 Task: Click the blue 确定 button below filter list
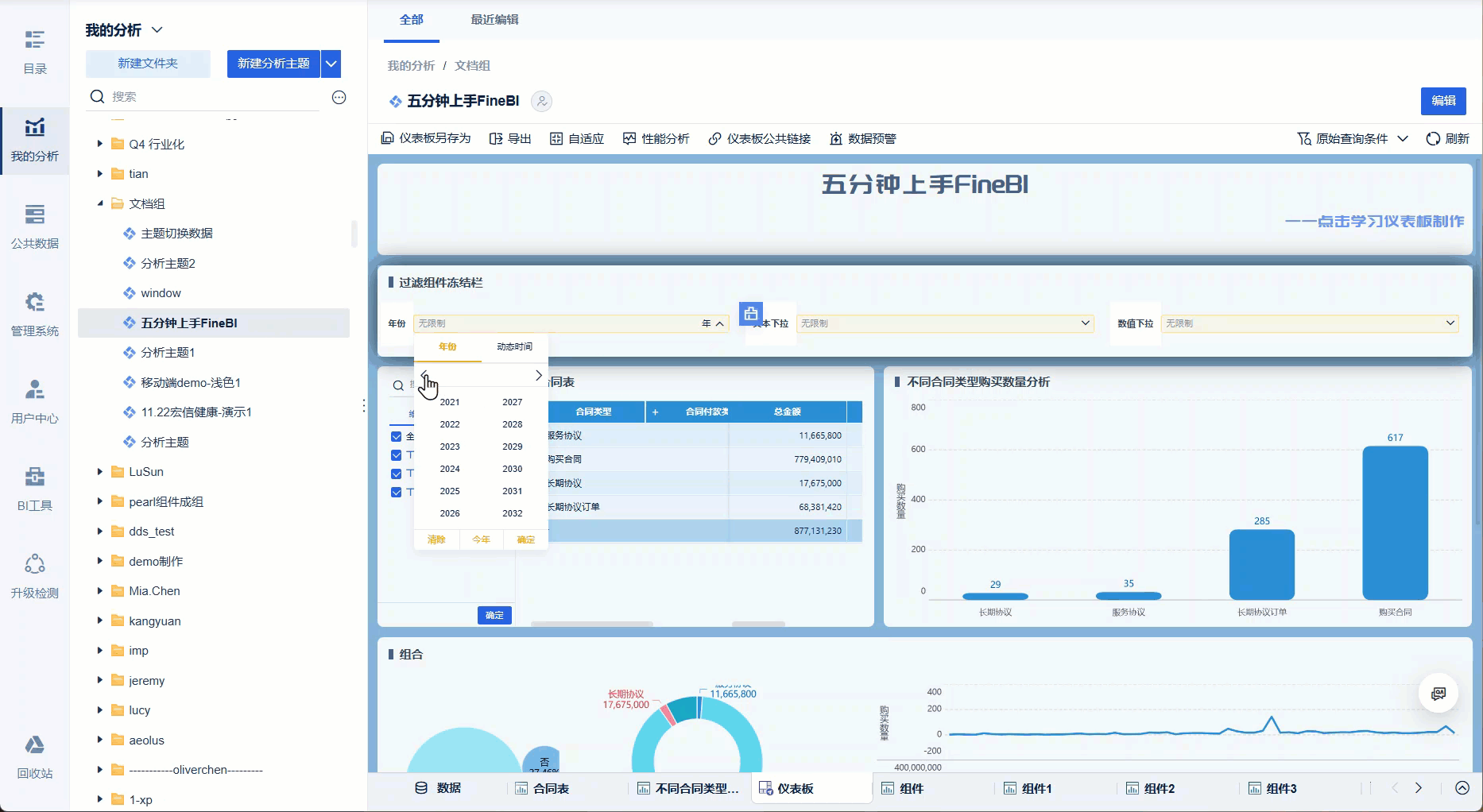click(x=494, y=615)
